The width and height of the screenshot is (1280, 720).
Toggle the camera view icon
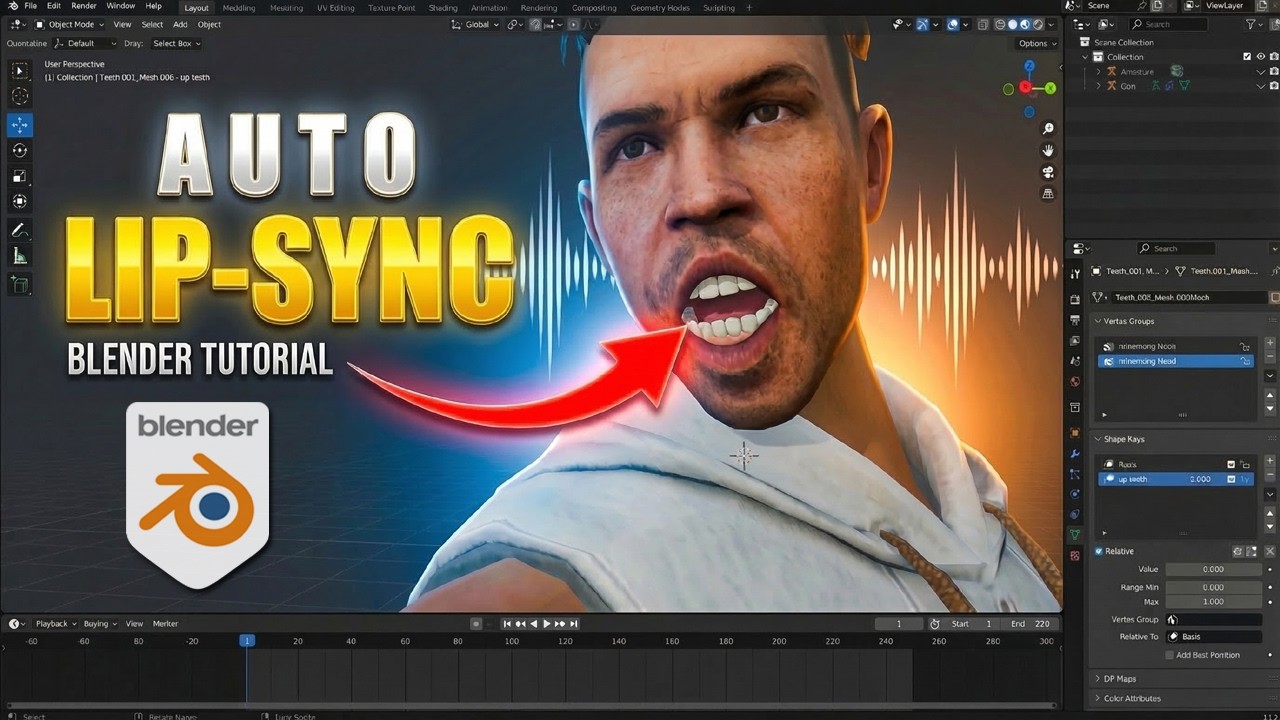point(1048,172)
